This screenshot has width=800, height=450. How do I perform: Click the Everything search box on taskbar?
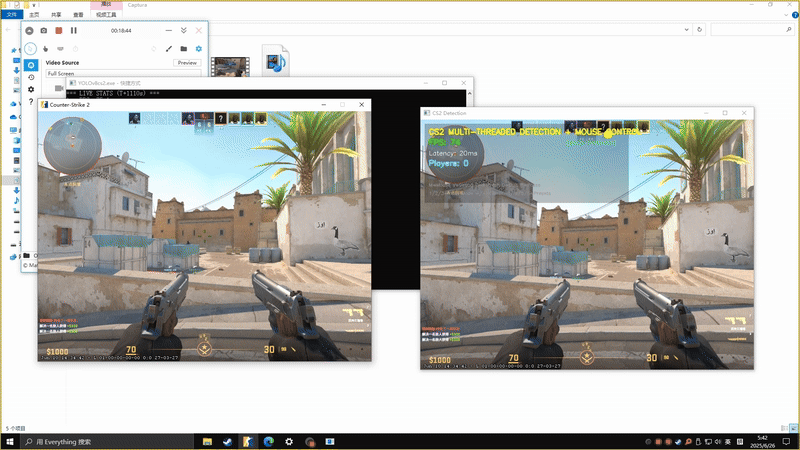(107, 442)
